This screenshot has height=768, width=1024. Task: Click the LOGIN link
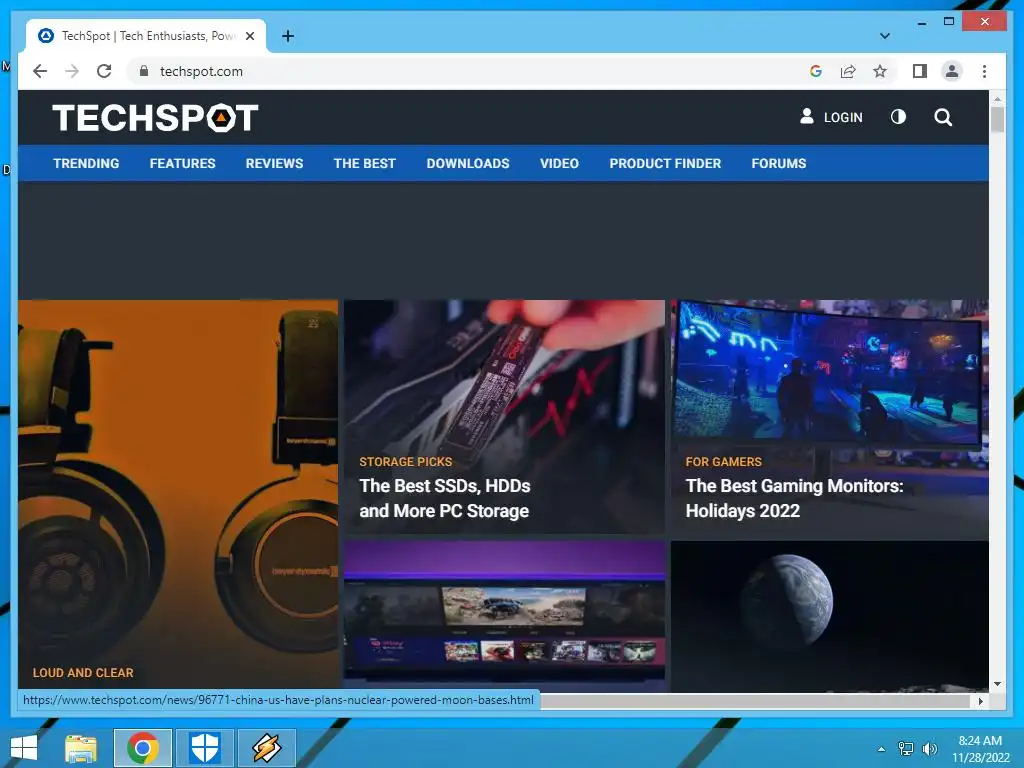[831, 117]
